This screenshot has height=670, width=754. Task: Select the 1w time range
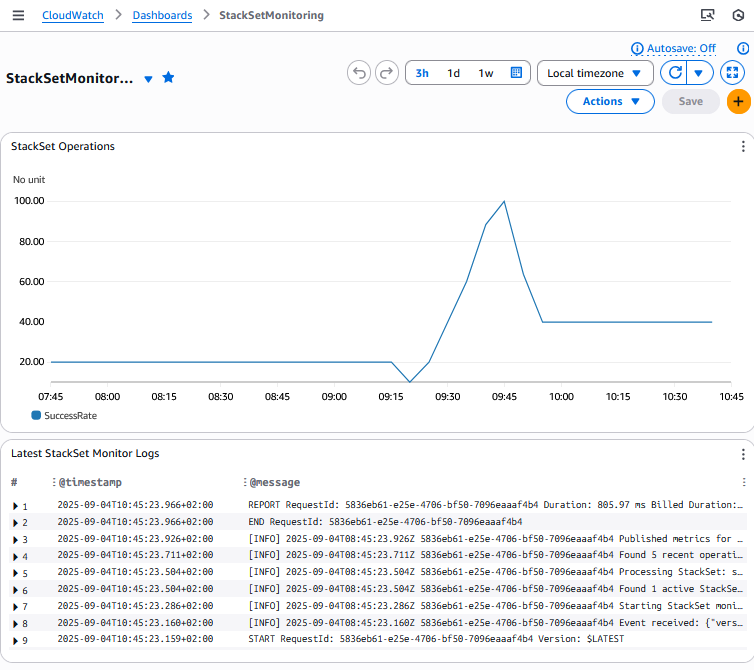coord(485,73)
